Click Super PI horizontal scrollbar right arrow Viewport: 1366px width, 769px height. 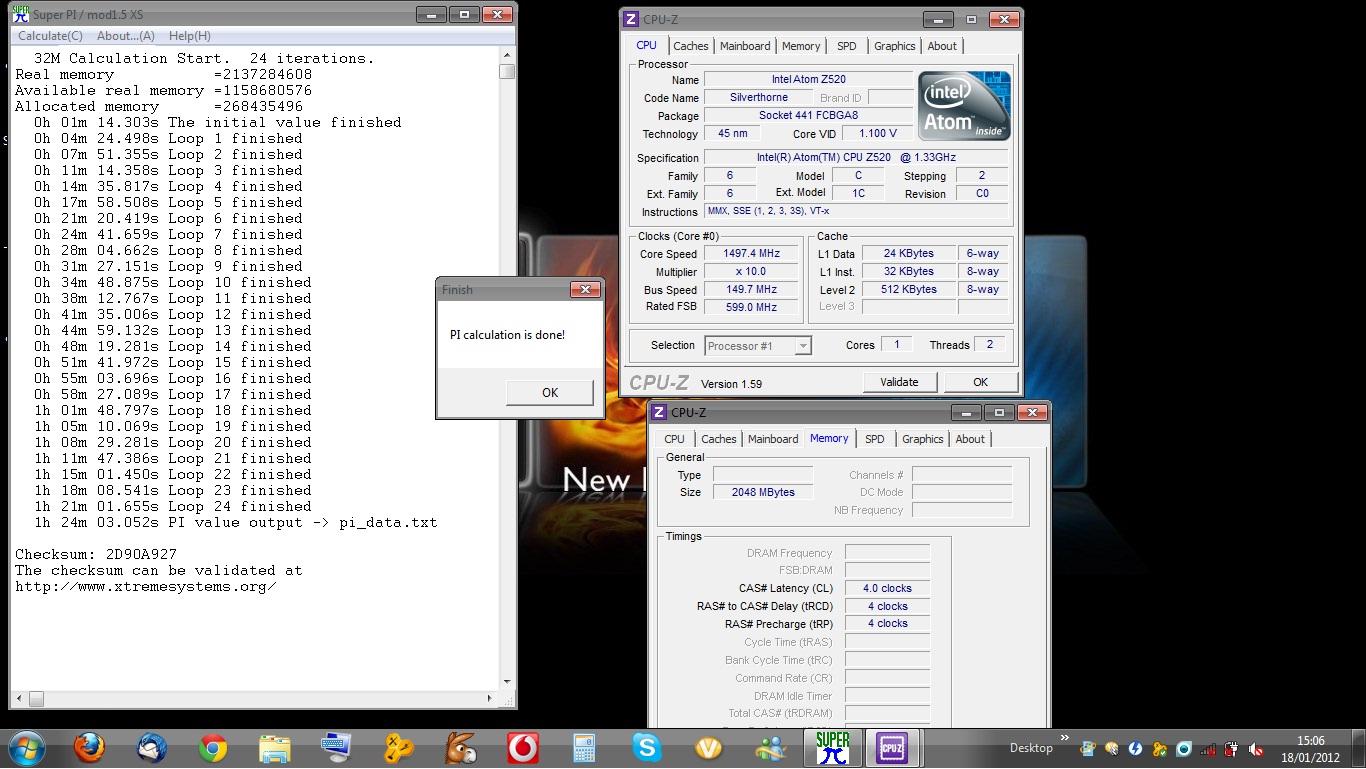pos(489,698)
